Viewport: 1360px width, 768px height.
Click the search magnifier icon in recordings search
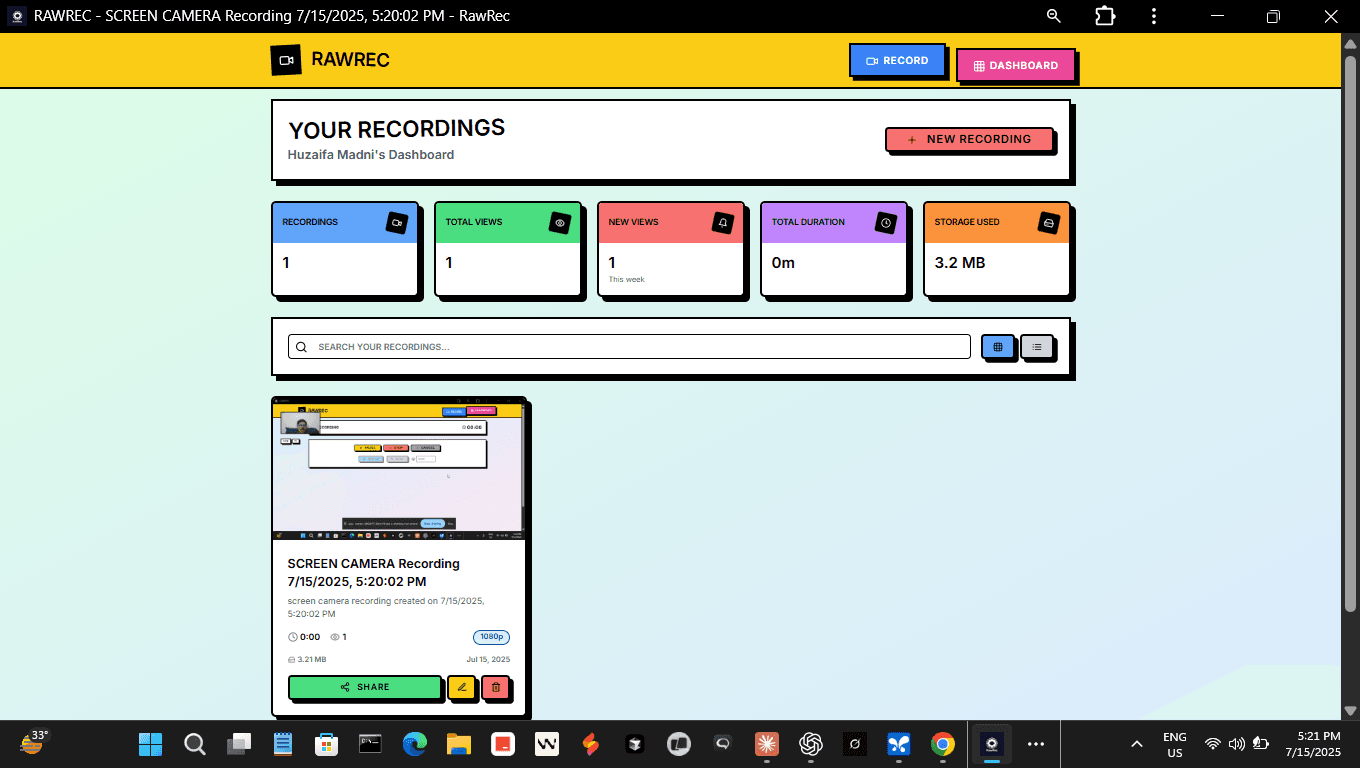point(301,347)
